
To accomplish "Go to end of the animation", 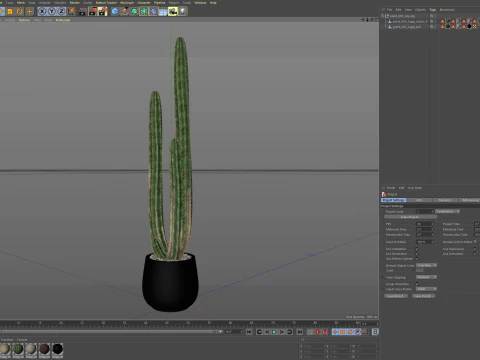I will (300, 332).
